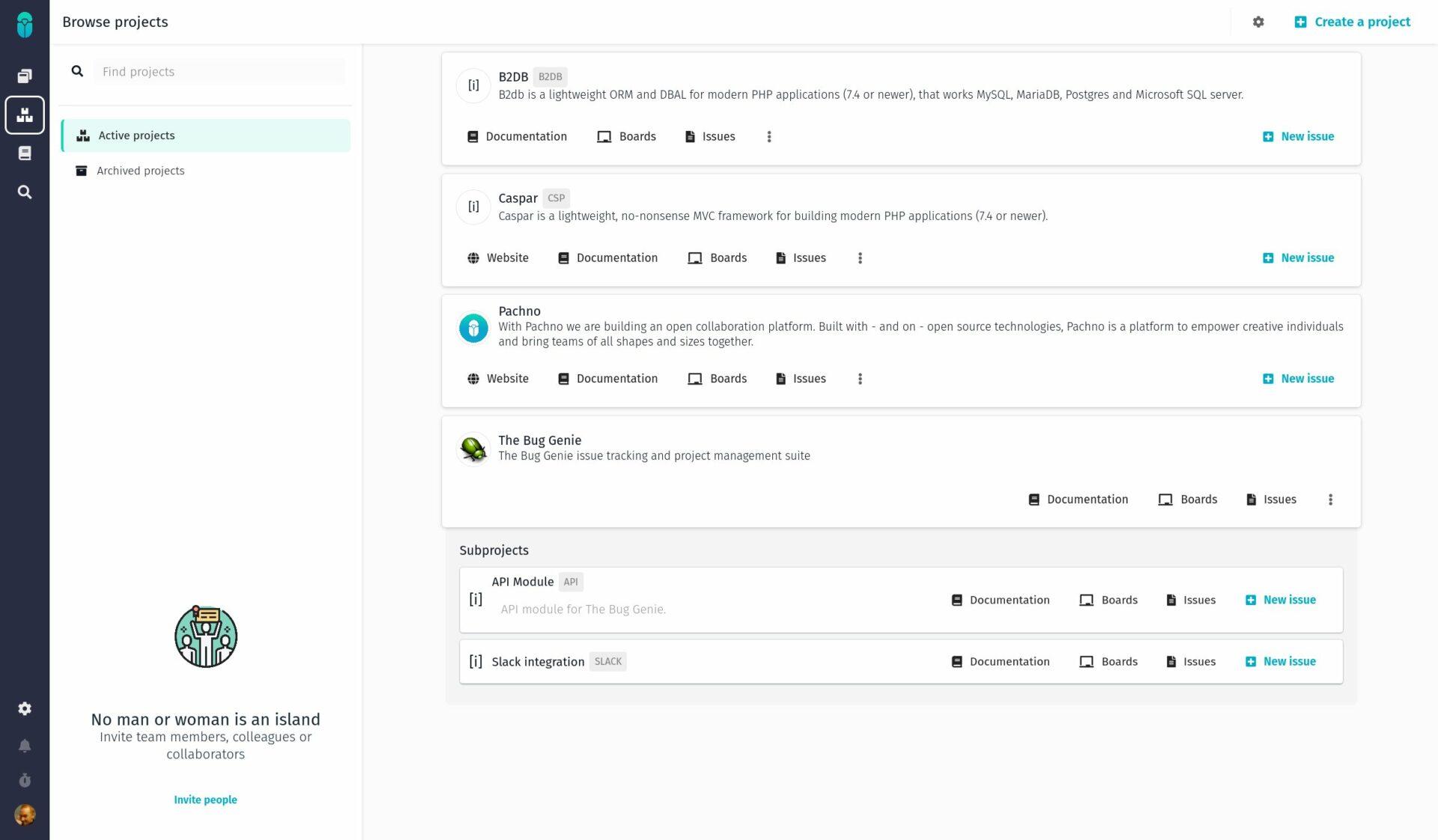This screenshot has height=840, width=1438.
Task: Click the Find projects search field
Action: tap(219, 71)
